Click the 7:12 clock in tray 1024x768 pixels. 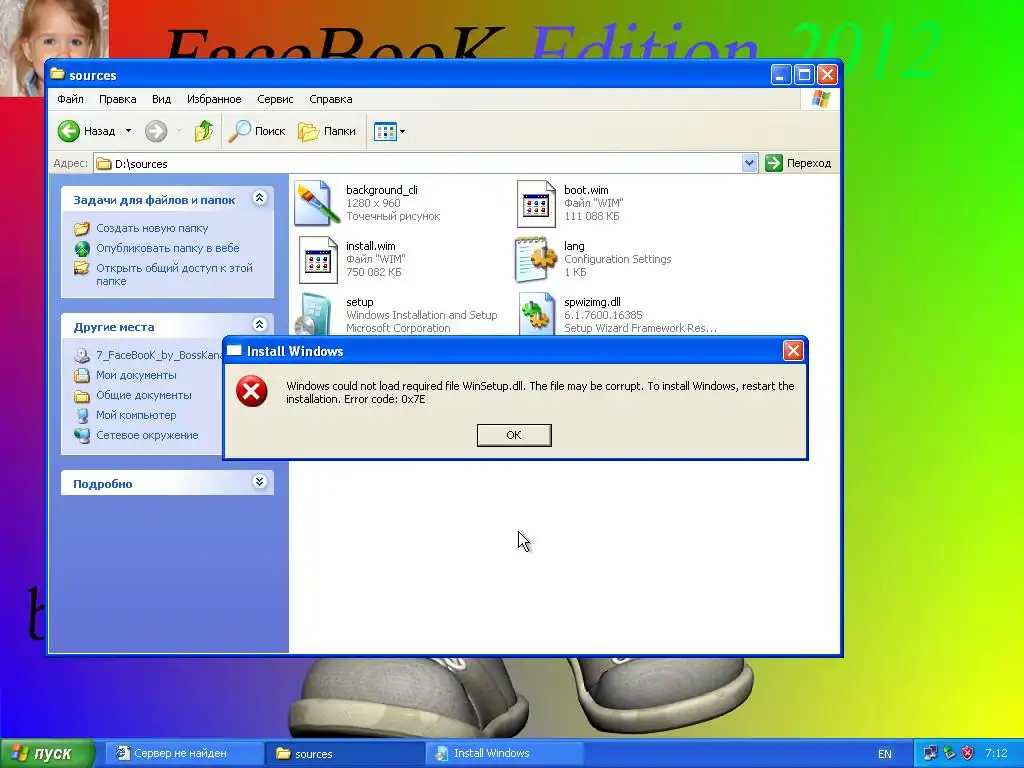(x=996, y=754)
